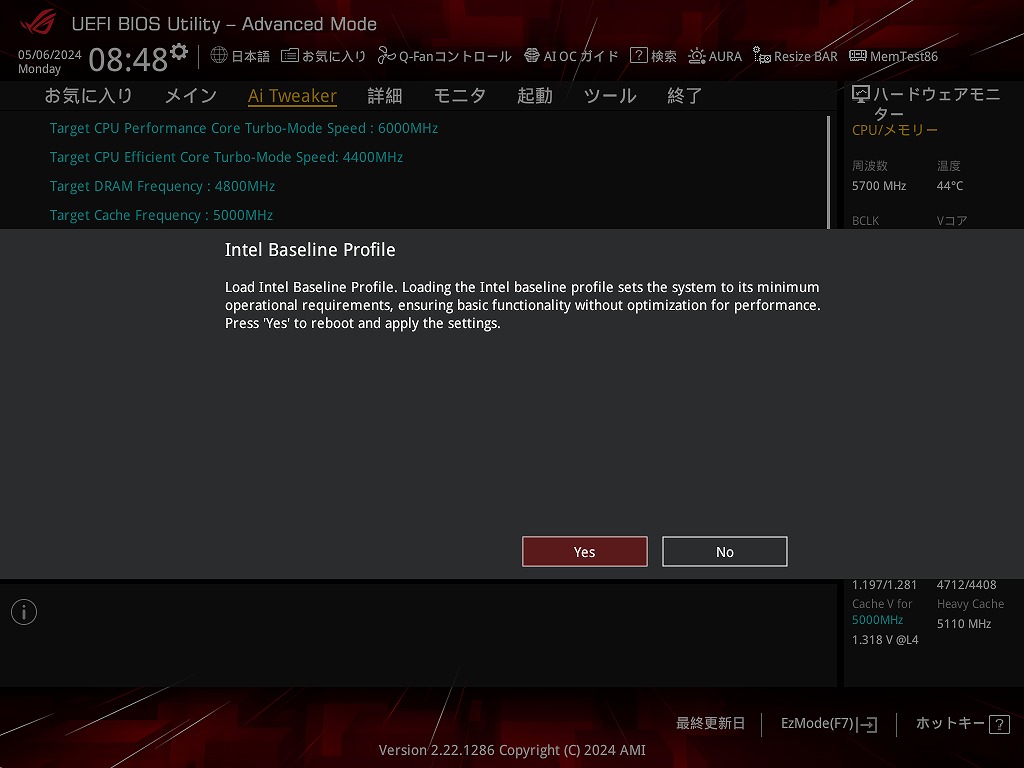Click the 1.197/1.281 value
Screen dimensions: 1024x768
pos(884,585)
